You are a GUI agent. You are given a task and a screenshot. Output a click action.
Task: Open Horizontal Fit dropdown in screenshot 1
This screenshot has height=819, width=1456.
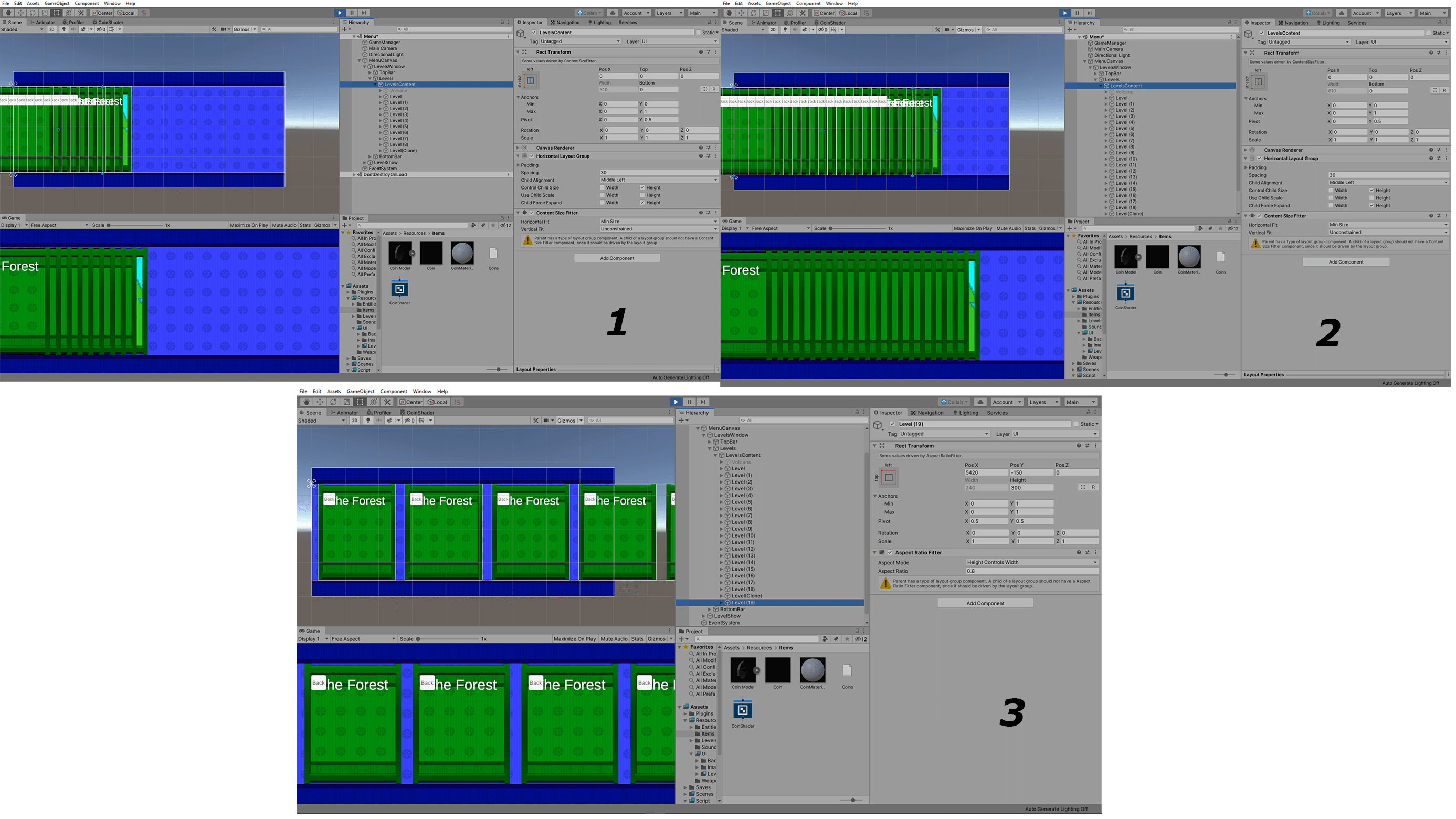tap(659, 222)
